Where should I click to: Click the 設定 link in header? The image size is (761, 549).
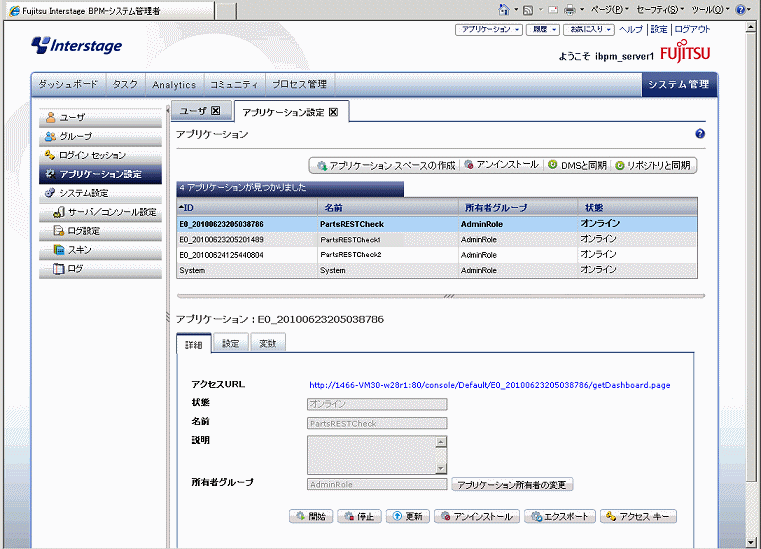pyautogui.click(x=659, y=30)
